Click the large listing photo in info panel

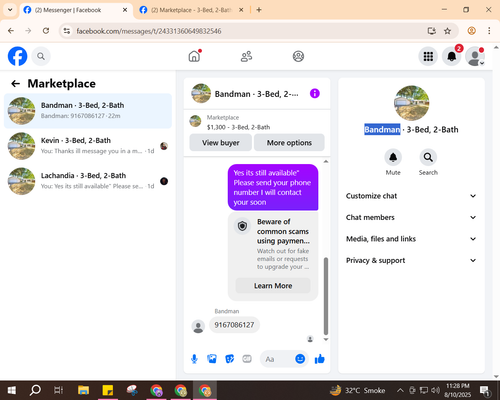coord(411,103)
